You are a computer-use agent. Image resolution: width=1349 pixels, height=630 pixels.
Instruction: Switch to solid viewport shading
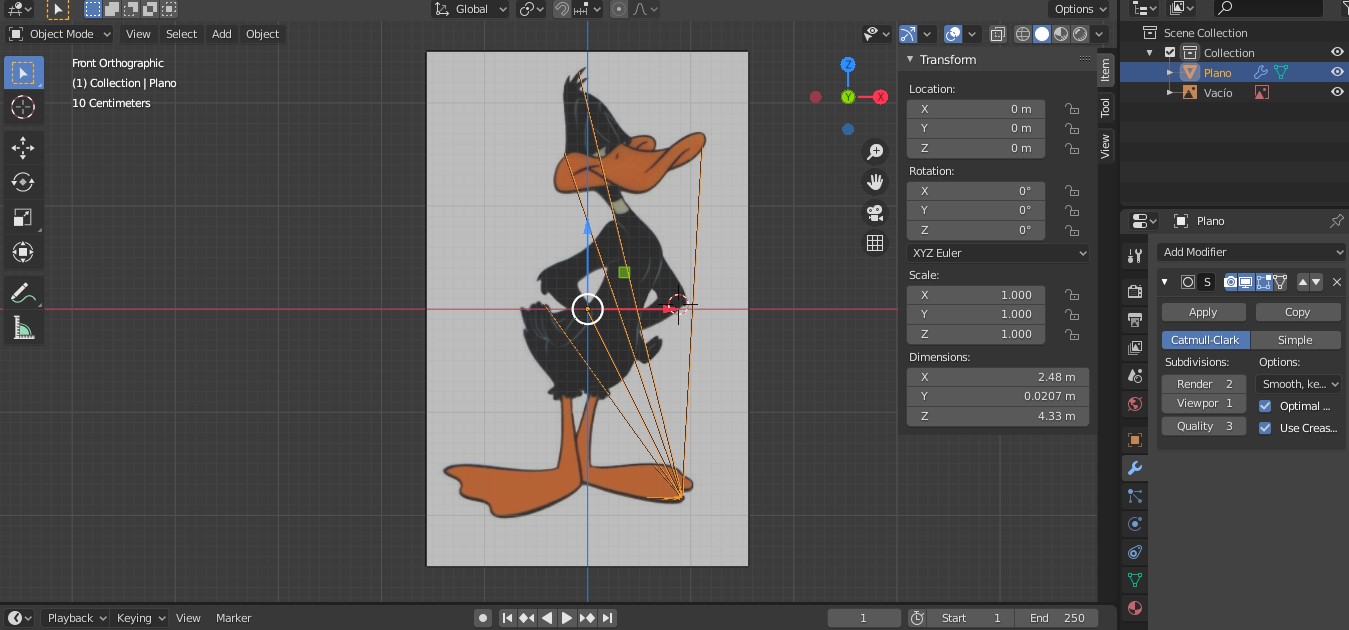coord(1042,34)
